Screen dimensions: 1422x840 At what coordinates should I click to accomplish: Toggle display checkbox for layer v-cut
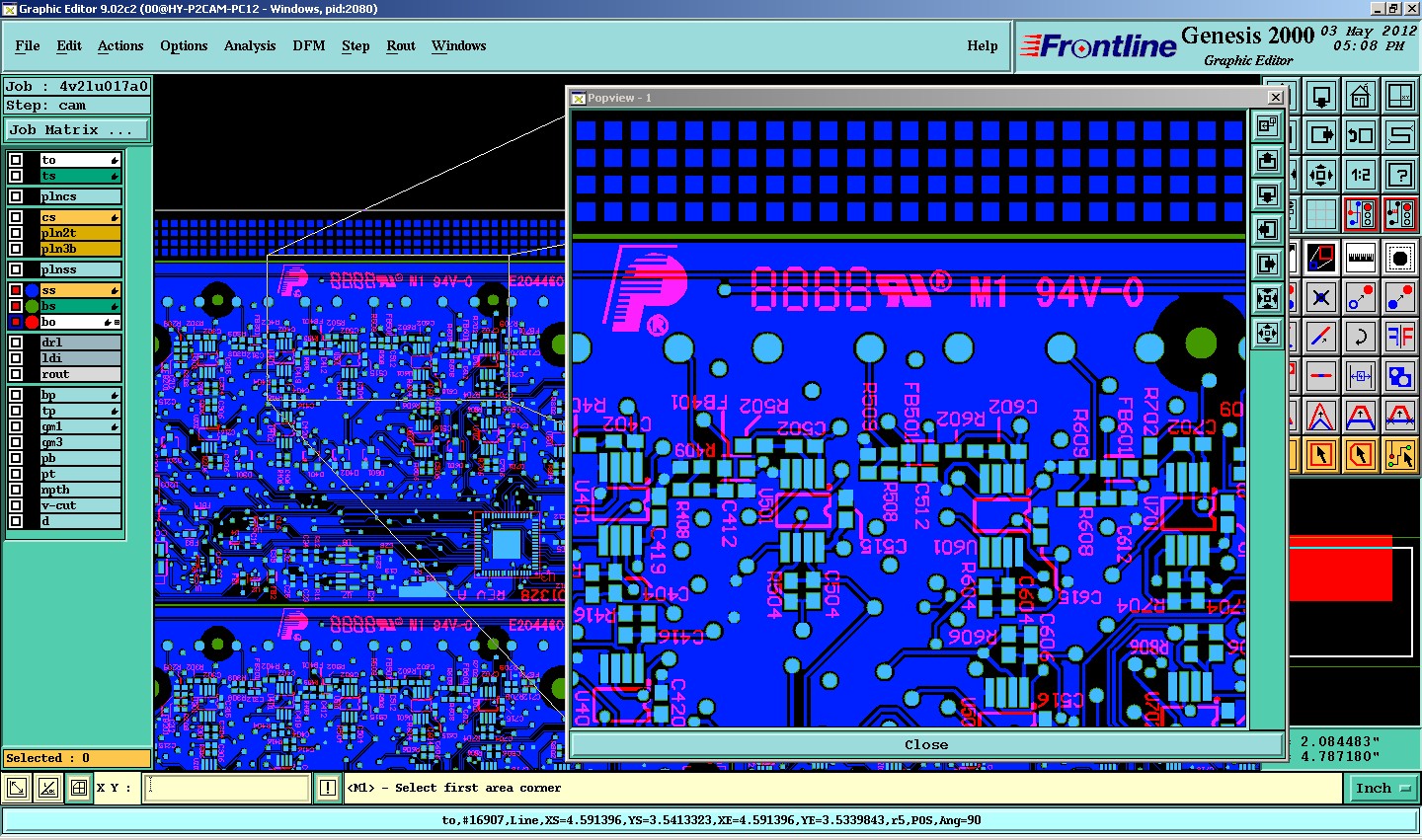pyautogui.click(x=16, y=505)
